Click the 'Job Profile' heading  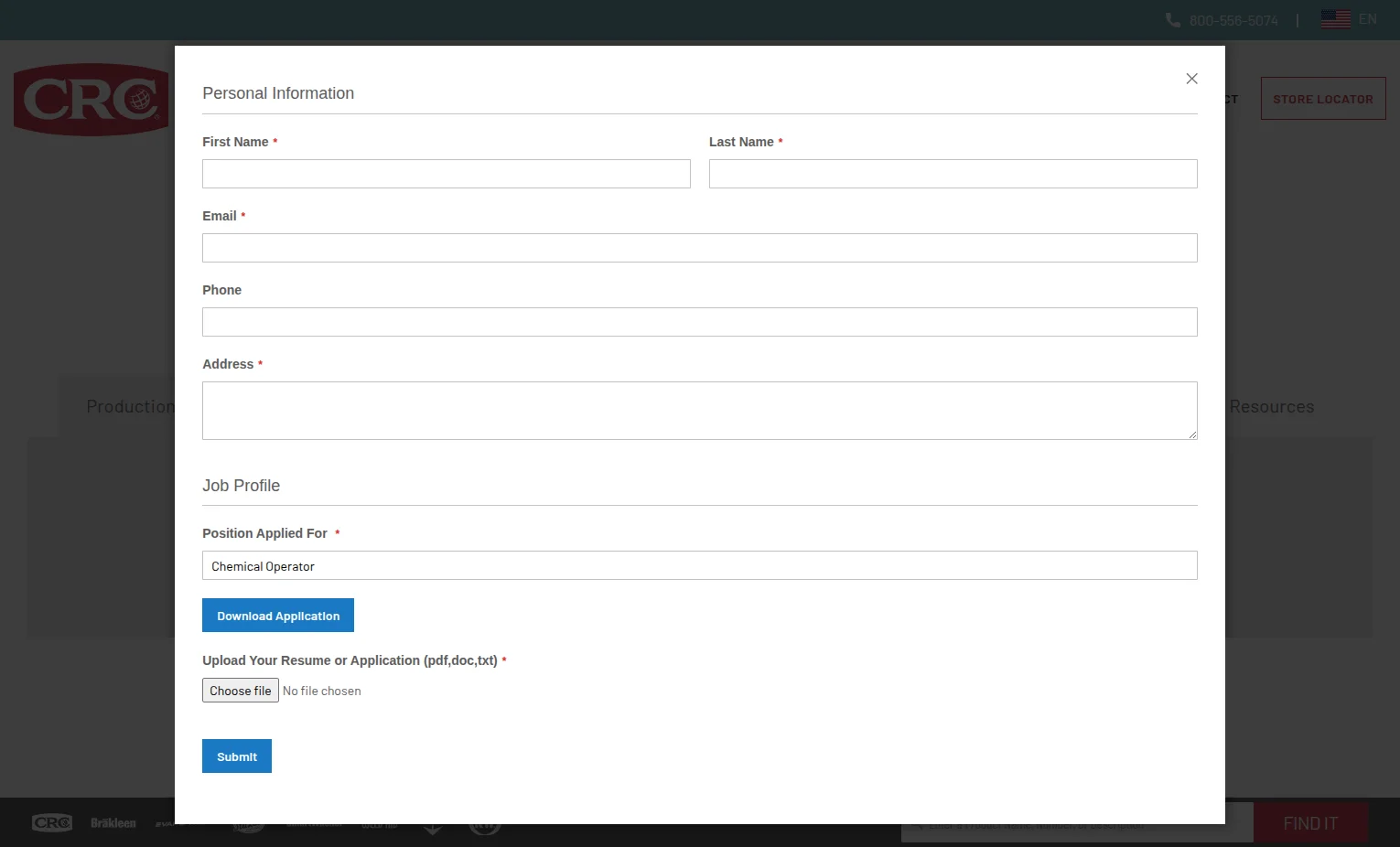click(x=242, y=486)
